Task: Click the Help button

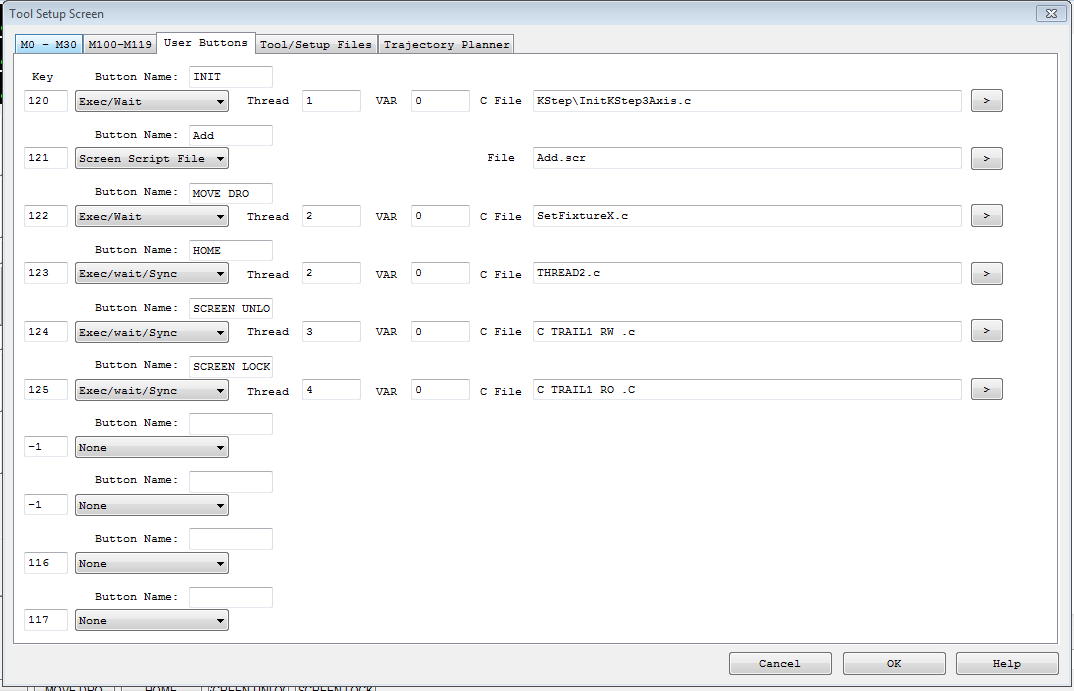Action: (1006, 664)
